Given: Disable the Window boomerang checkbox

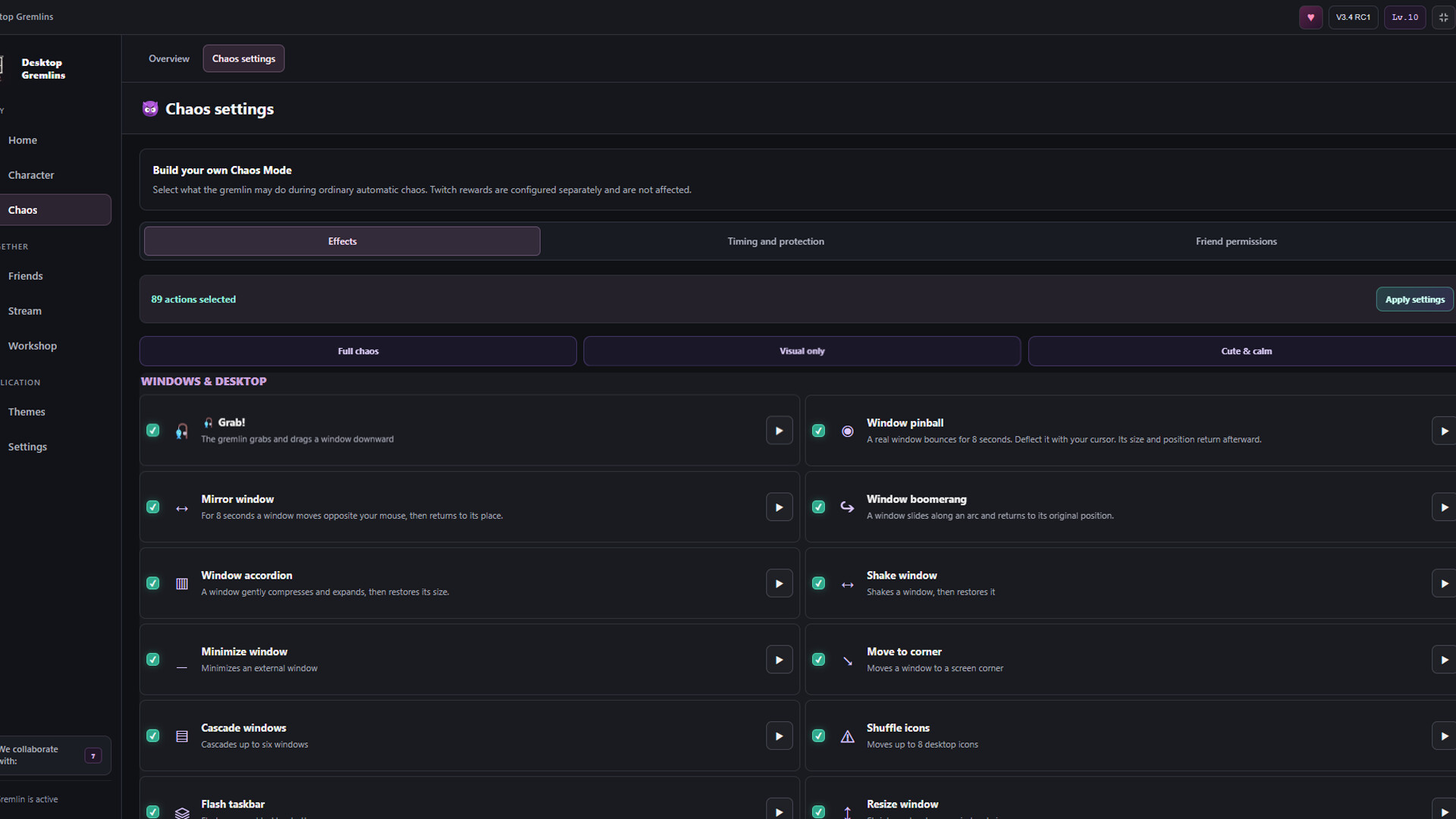Looking at the screenshot, I should tap(819, 507).
